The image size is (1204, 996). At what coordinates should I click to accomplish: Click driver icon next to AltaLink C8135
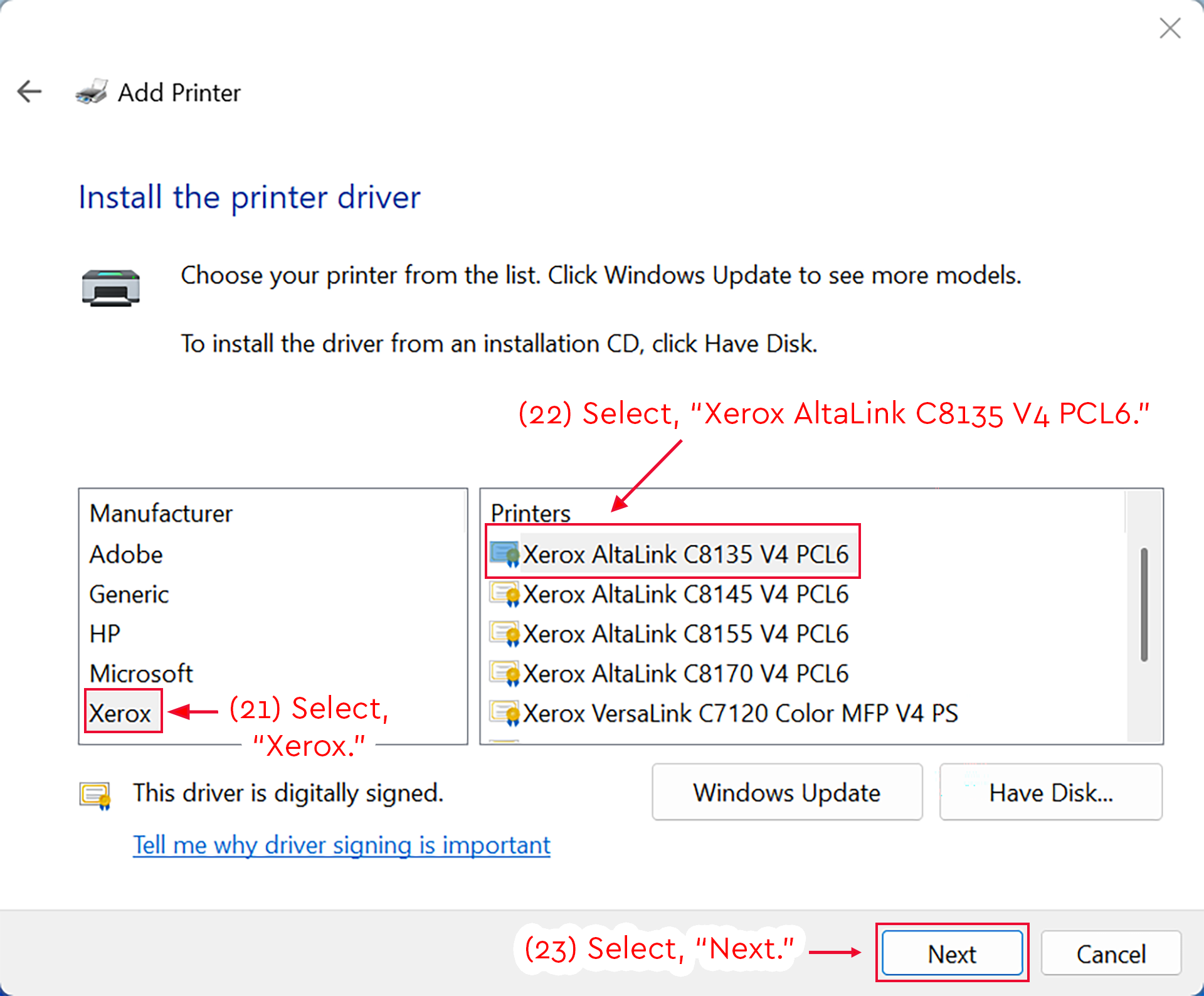505,554
